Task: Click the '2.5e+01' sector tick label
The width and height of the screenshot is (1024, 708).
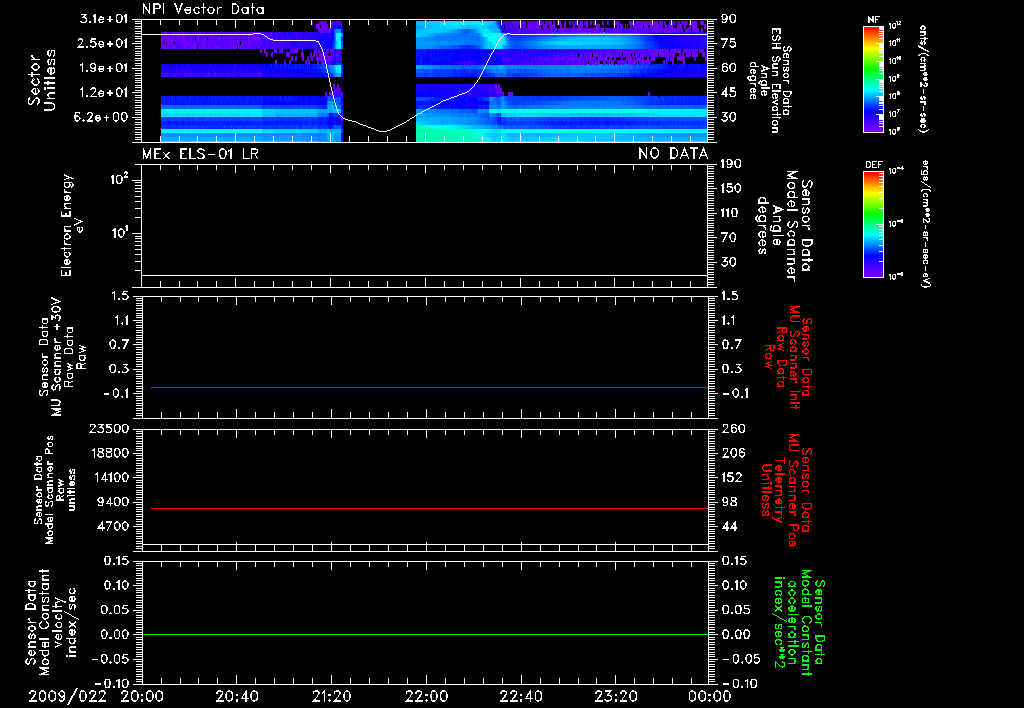Action: [104, 43]
